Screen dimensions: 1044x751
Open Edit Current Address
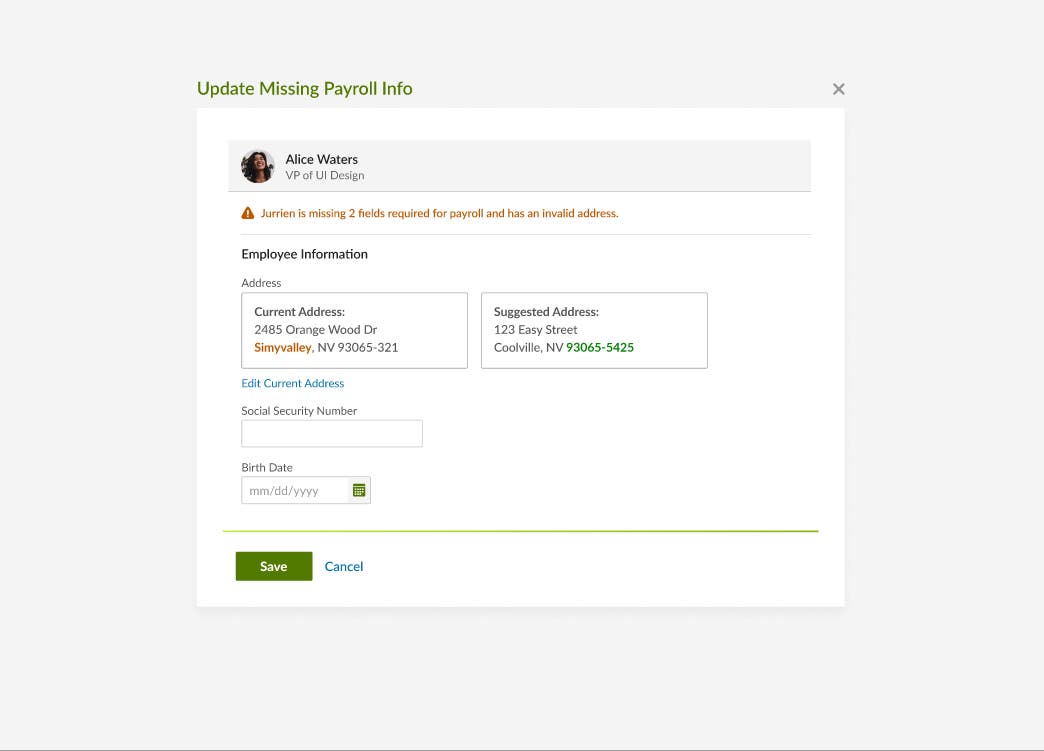pos(292,383)
